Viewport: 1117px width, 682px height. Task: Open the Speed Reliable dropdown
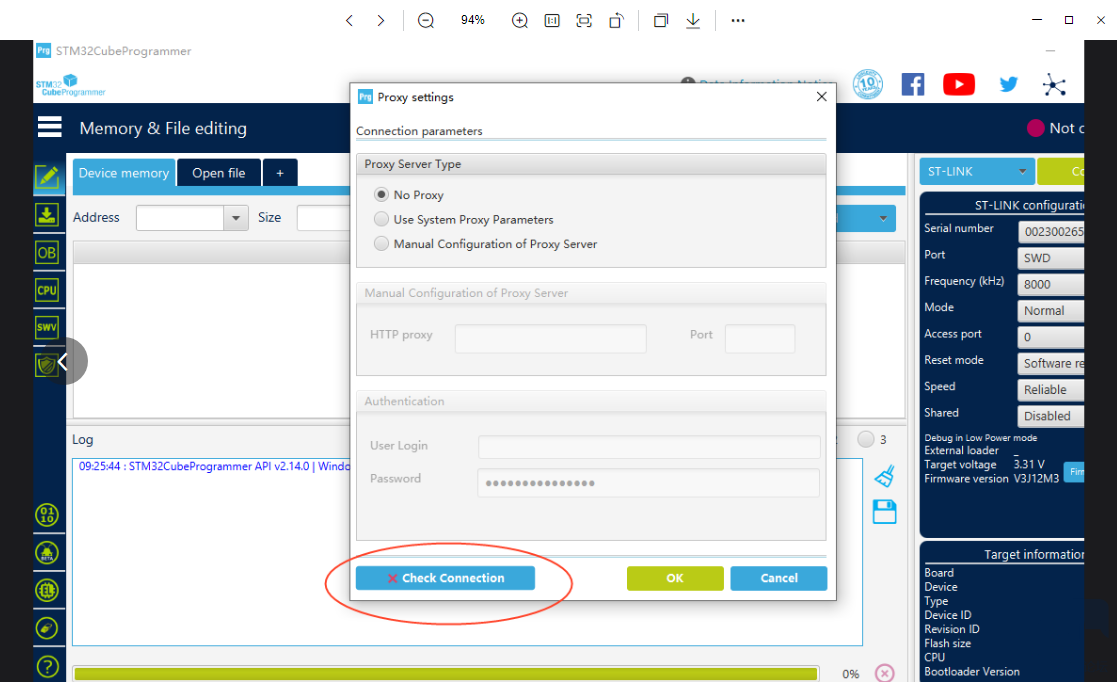pos(1051,390)
